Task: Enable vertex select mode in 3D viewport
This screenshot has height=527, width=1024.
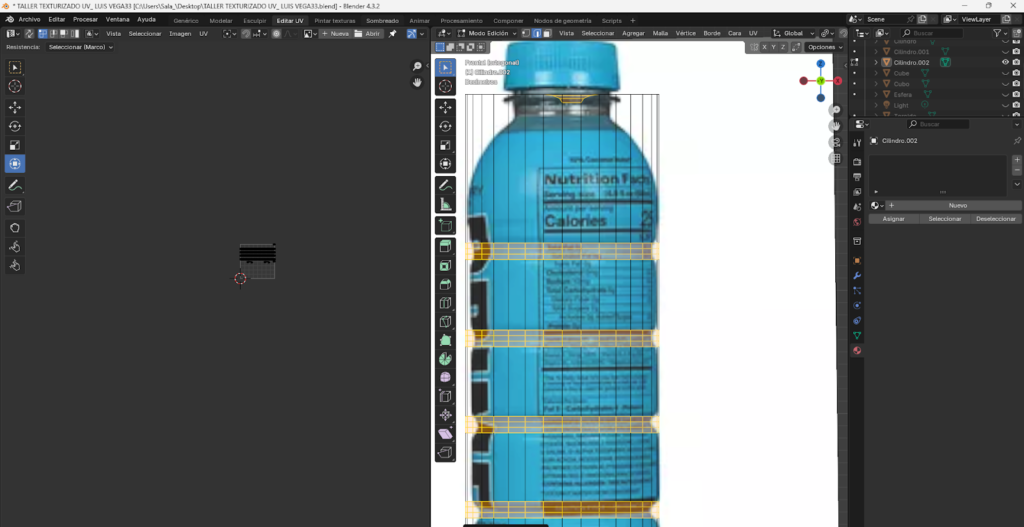Action: click(x=524, y=33)
